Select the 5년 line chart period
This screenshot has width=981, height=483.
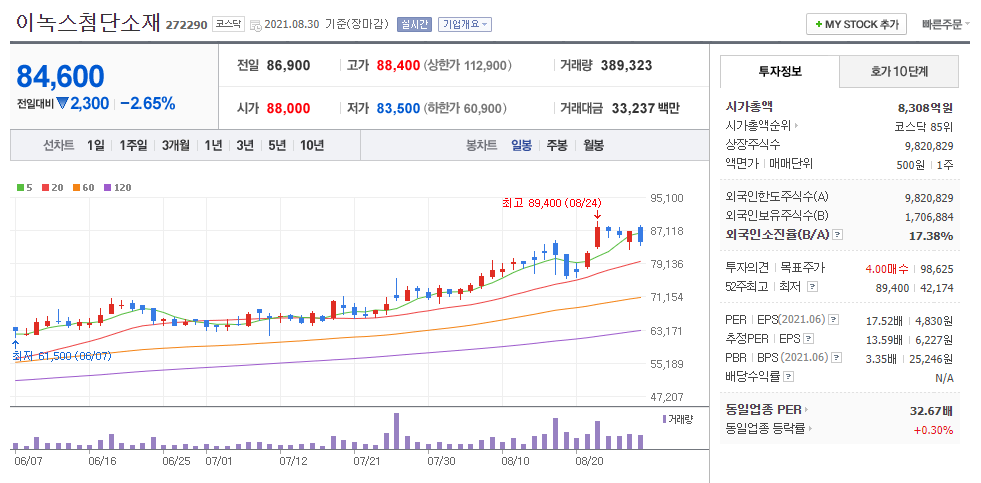[277, 146]
